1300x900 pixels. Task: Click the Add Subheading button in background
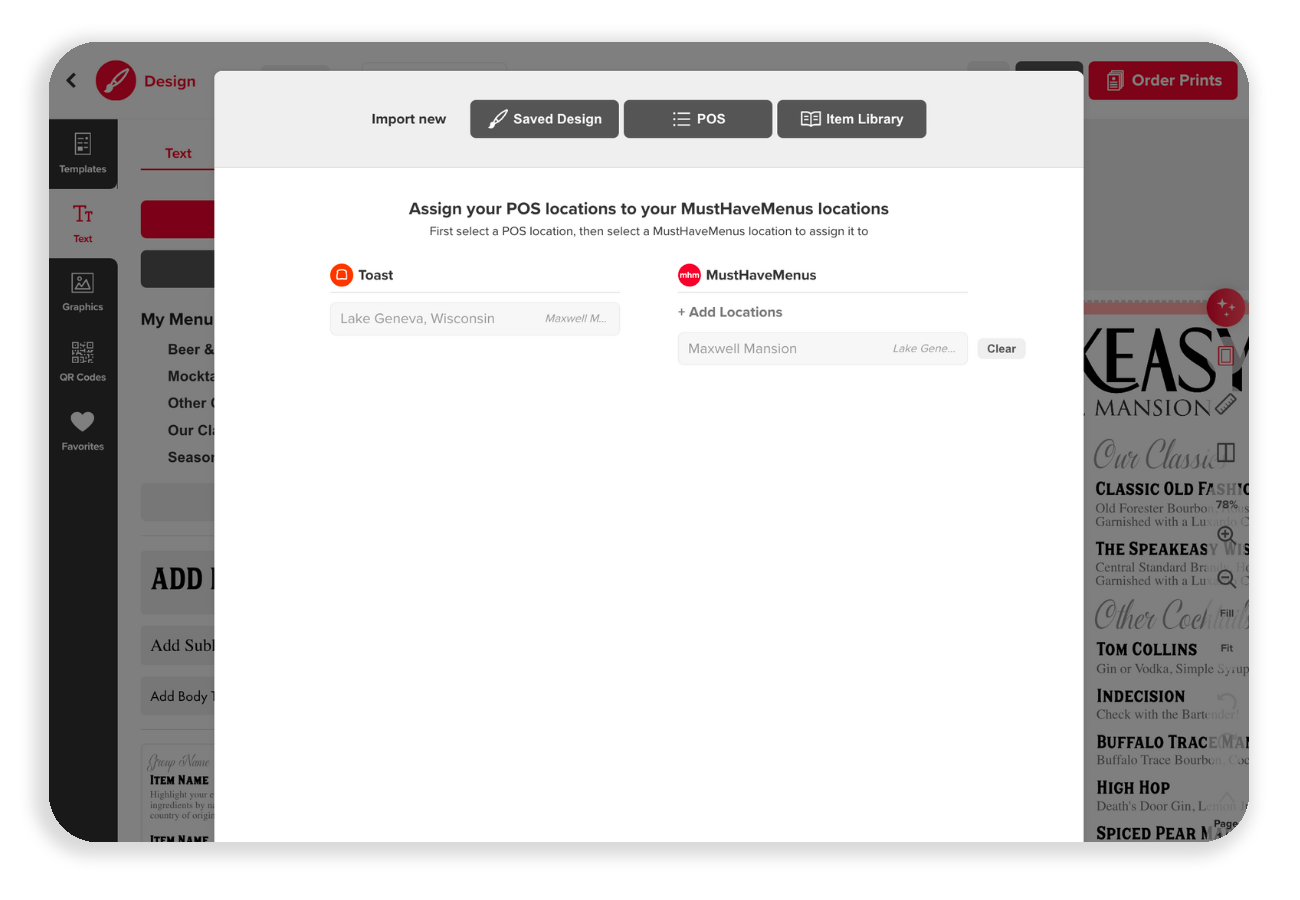click(178, 645)
